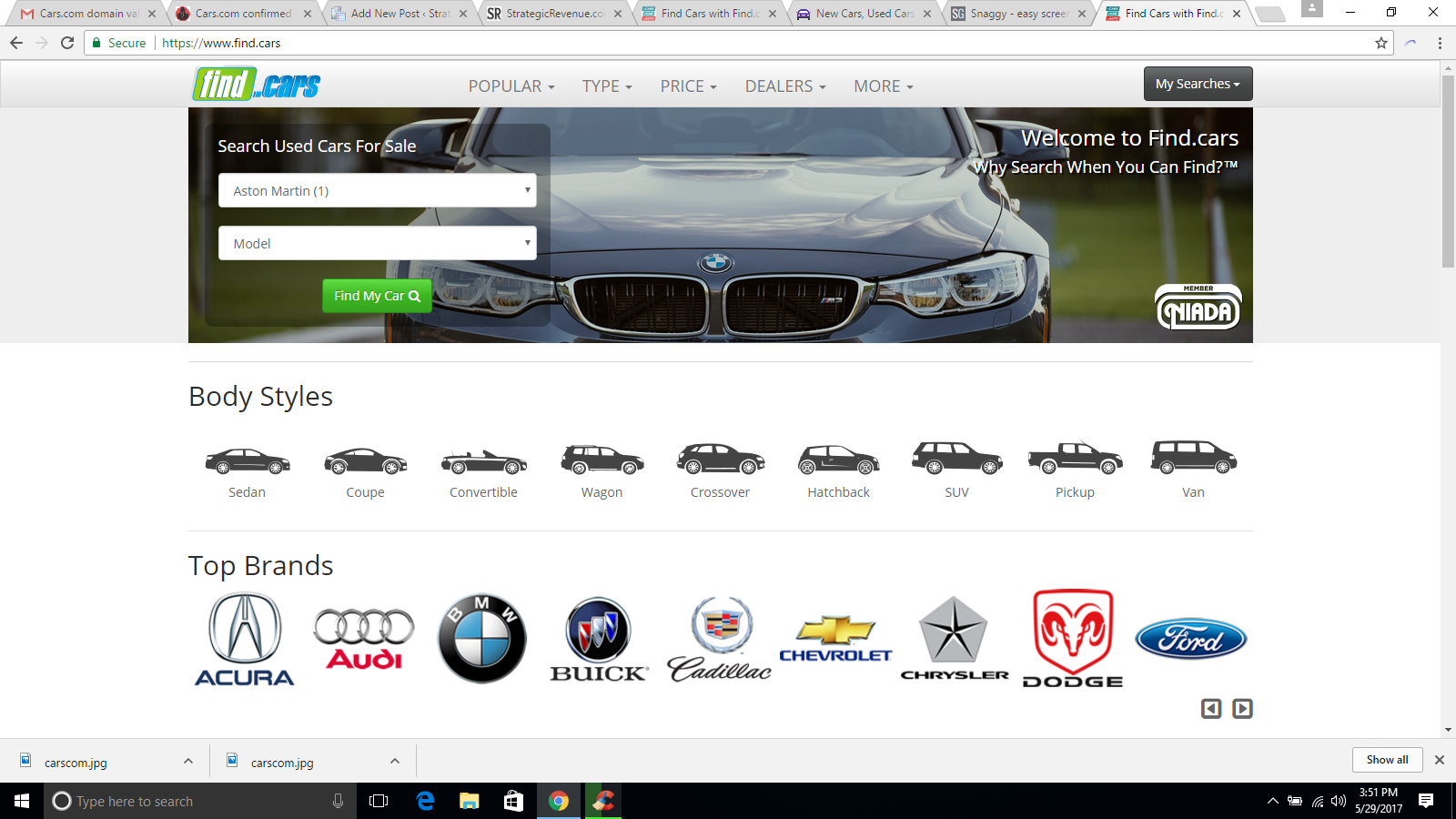
Task: Open the Dodge brand logo
Action: pyautogui.click(x=1073, y=638)
